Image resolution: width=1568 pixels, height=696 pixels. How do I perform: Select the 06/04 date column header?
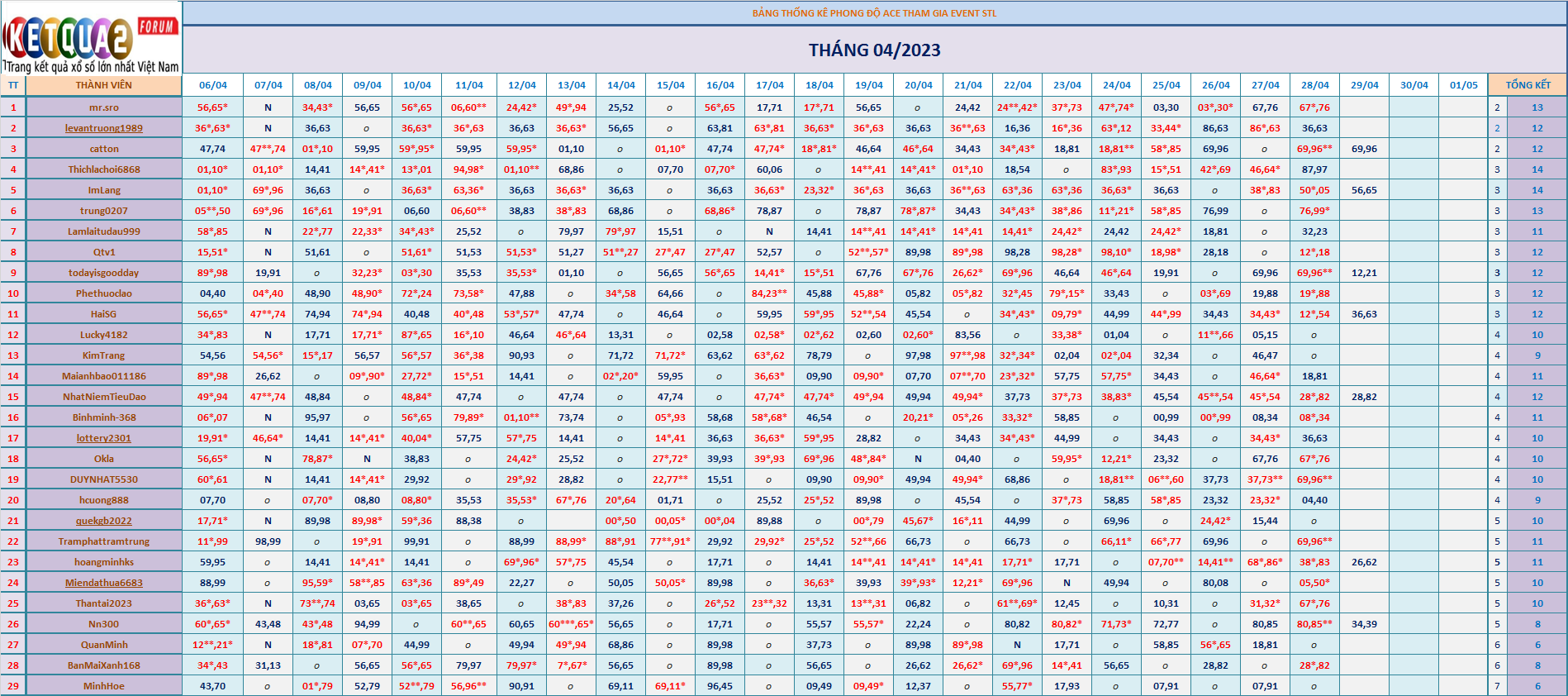click(212, 85)
